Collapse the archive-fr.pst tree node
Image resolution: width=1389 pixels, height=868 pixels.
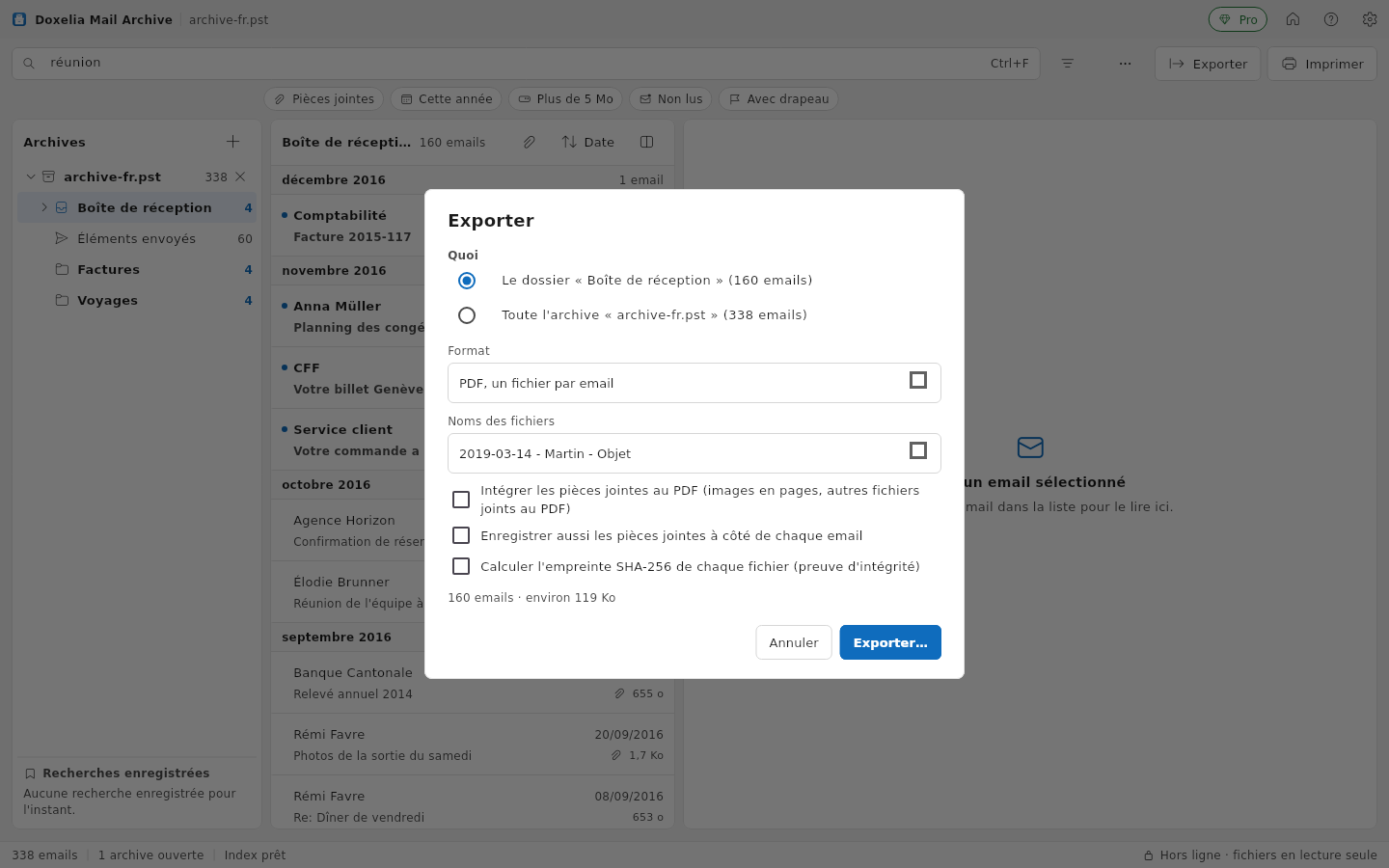[x=31, y=176]
